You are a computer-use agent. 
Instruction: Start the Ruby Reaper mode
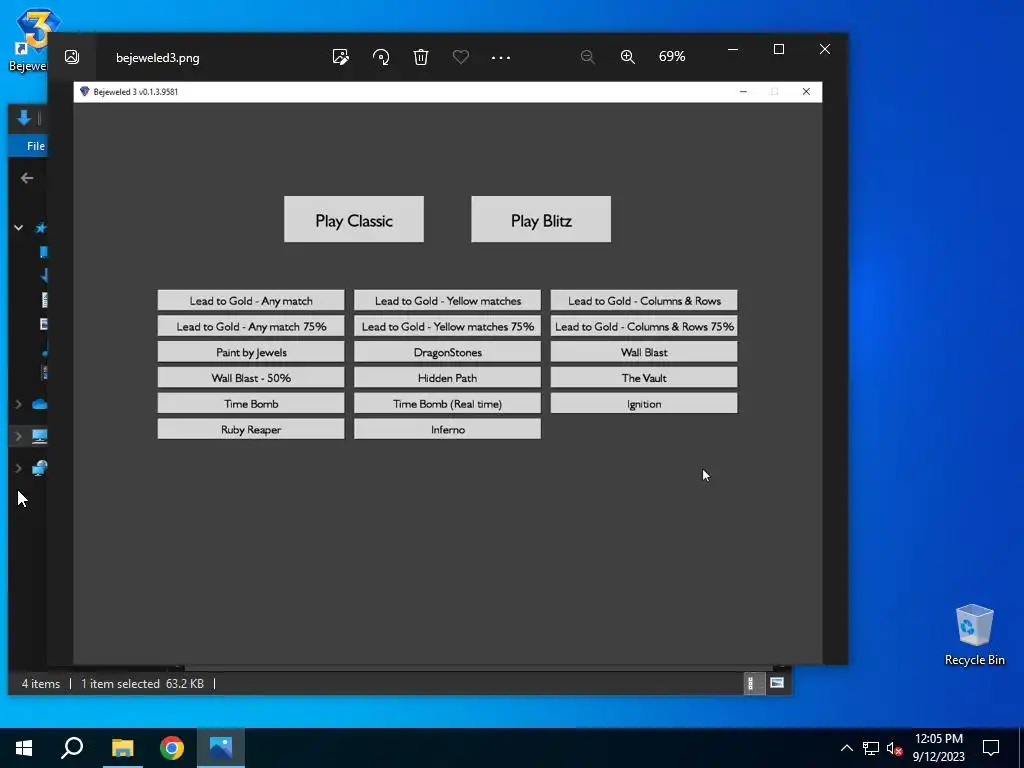pos(251,429)
